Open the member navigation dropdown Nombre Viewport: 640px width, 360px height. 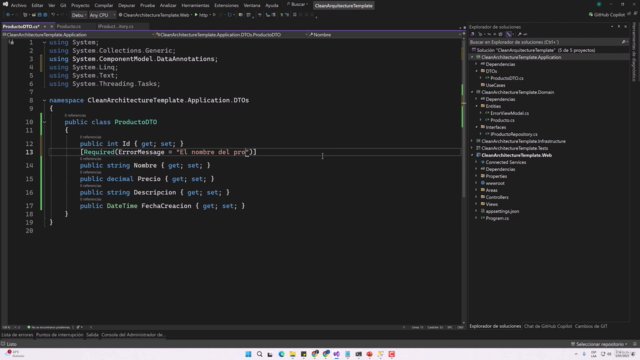(x=384, y=35)
